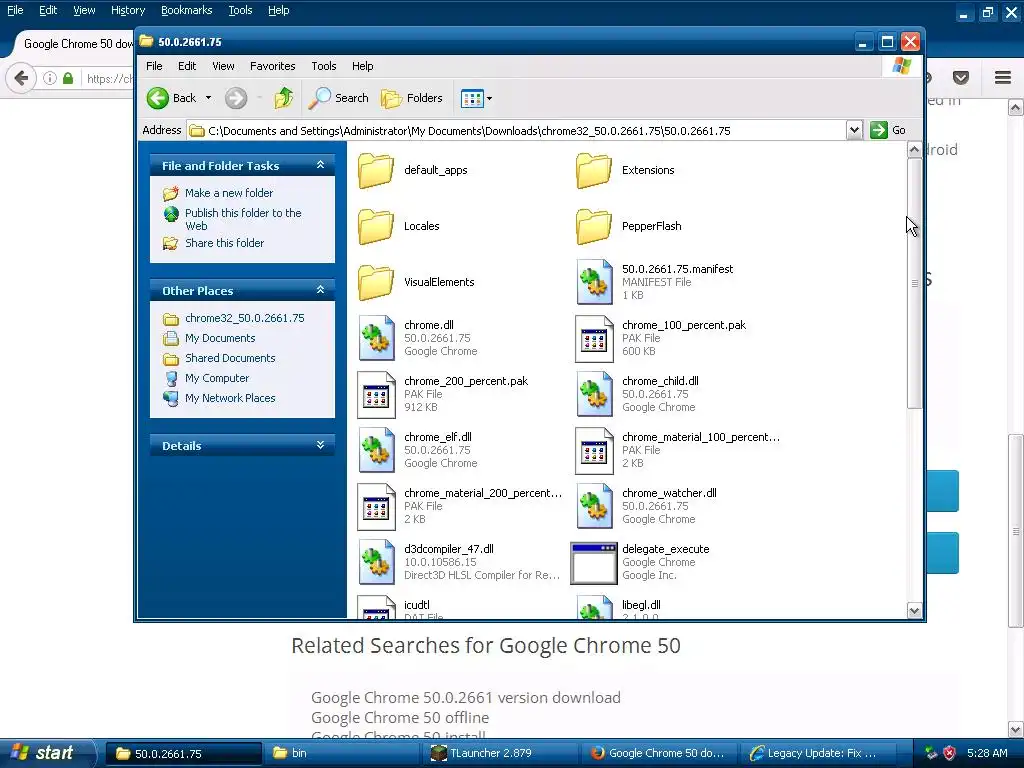Select the d3dcompiler_47.dll file icon
This screenshot has height=768, width=1024.
tap(377, 563)
